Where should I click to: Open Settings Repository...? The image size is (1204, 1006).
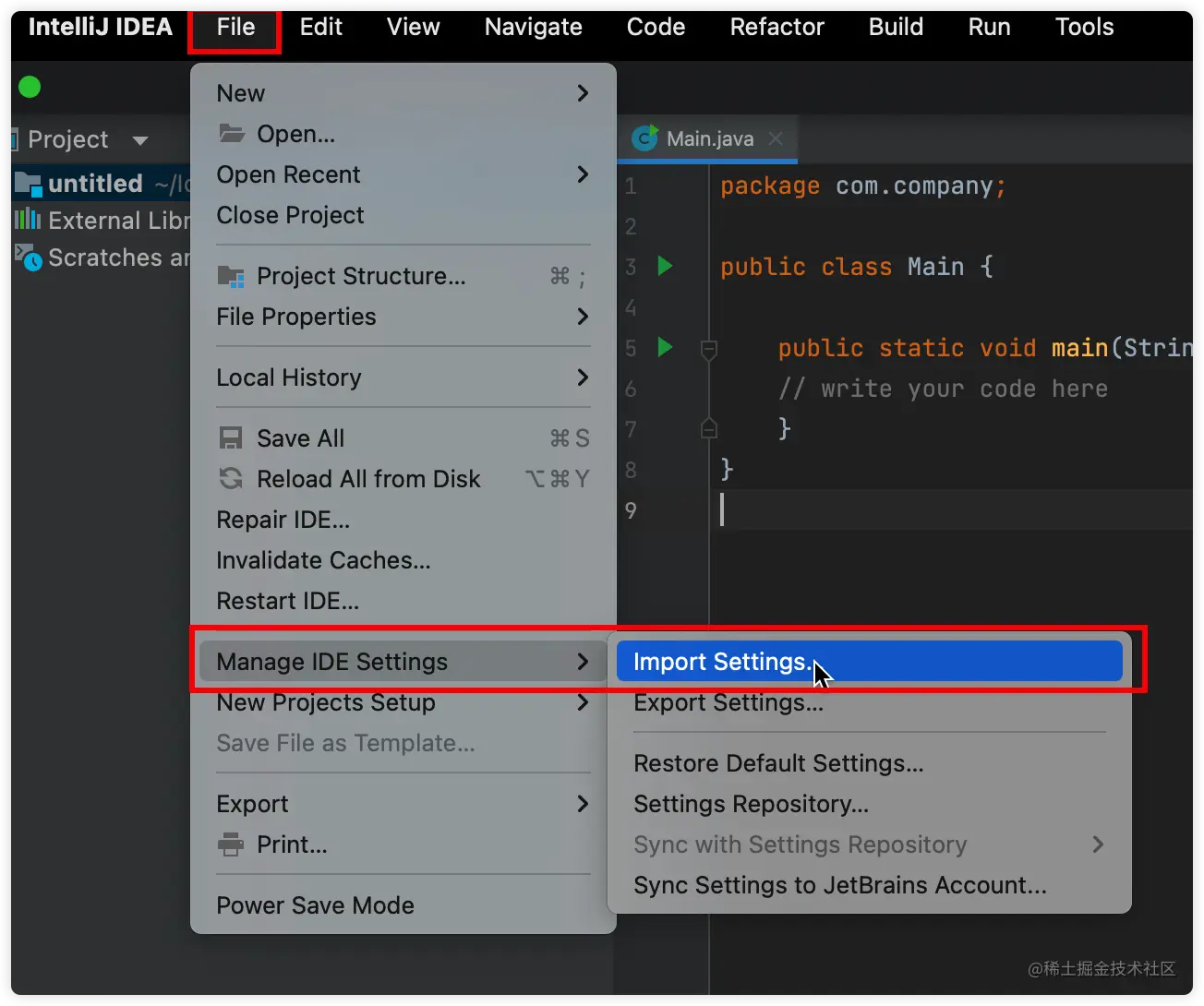pyautogui.click(x=751, y=804)
